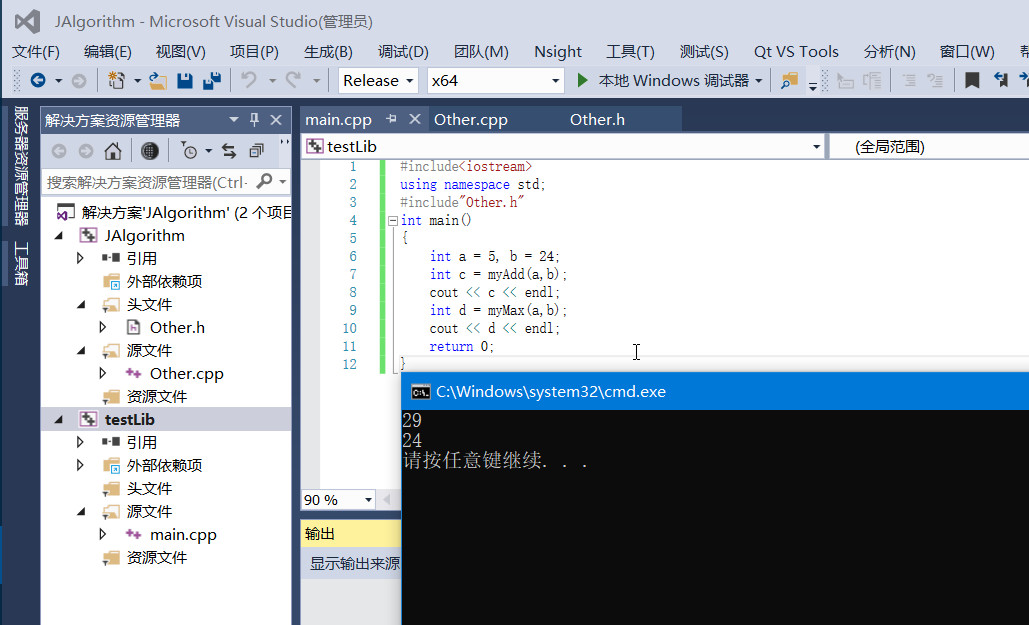Viewport: 1029px width, 625px height.
Task: Open the x64 platform dropdown
Action: (555, 81)
